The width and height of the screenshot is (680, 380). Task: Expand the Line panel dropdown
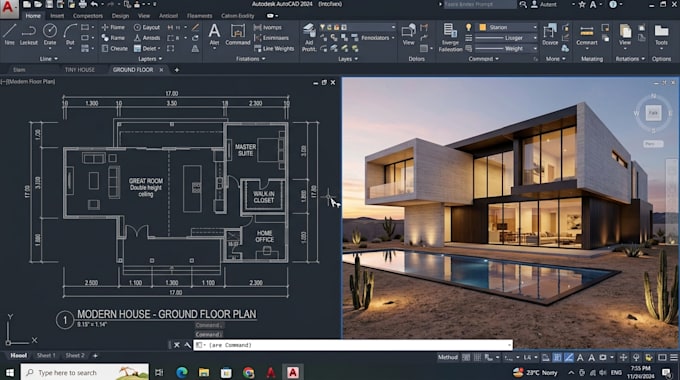tap(49, 59)
